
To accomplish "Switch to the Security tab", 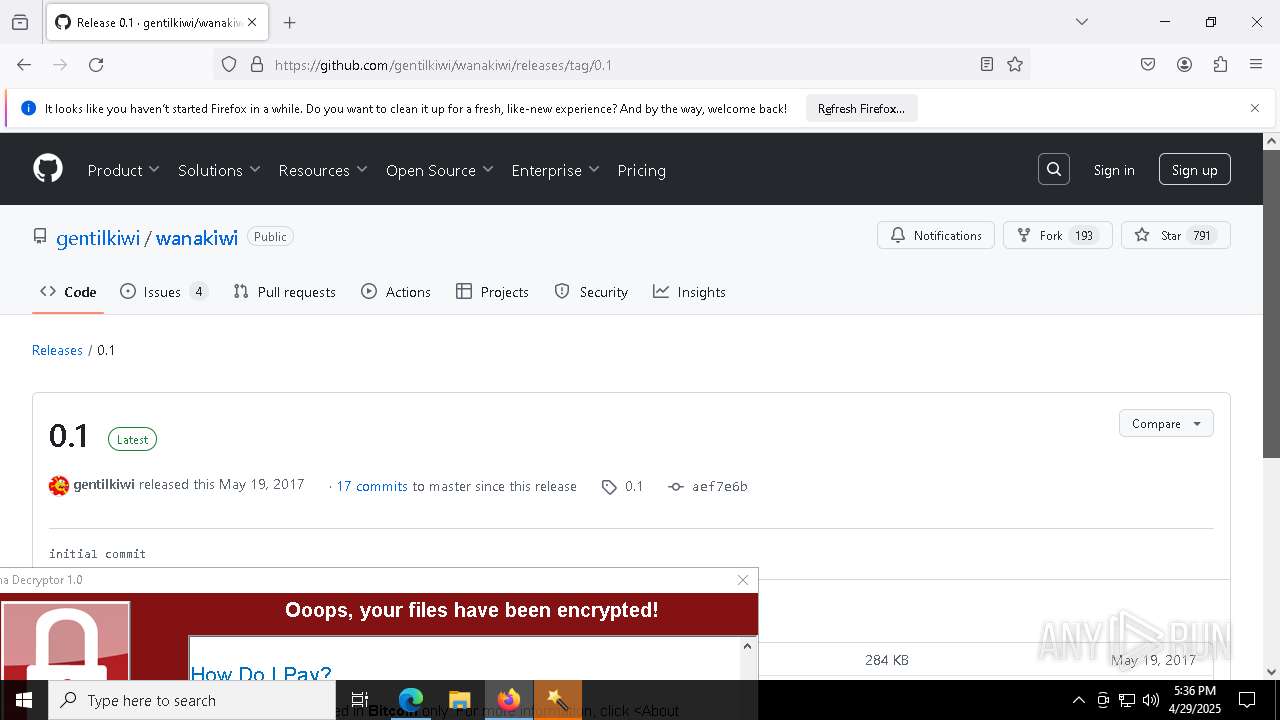I will pos(591,292).
